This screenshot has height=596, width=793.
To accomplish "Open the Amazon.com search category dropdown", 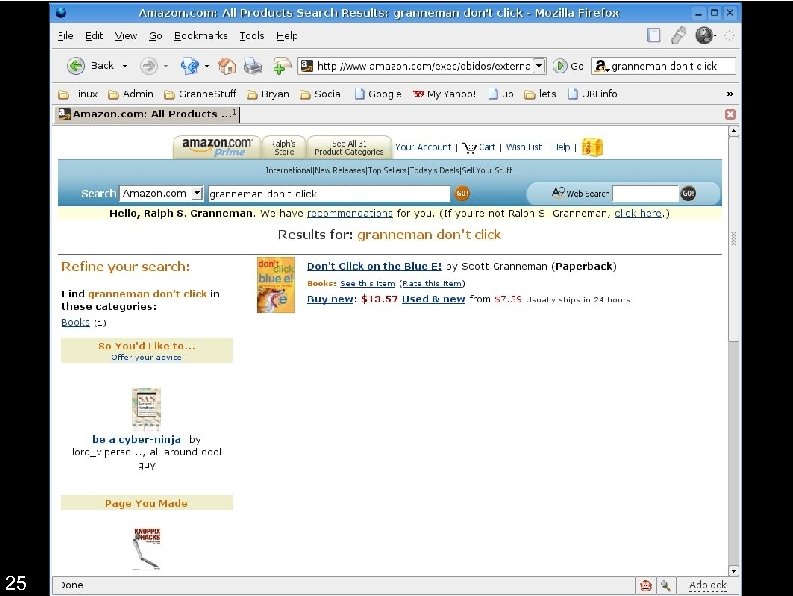I will [x=197, y=193].
